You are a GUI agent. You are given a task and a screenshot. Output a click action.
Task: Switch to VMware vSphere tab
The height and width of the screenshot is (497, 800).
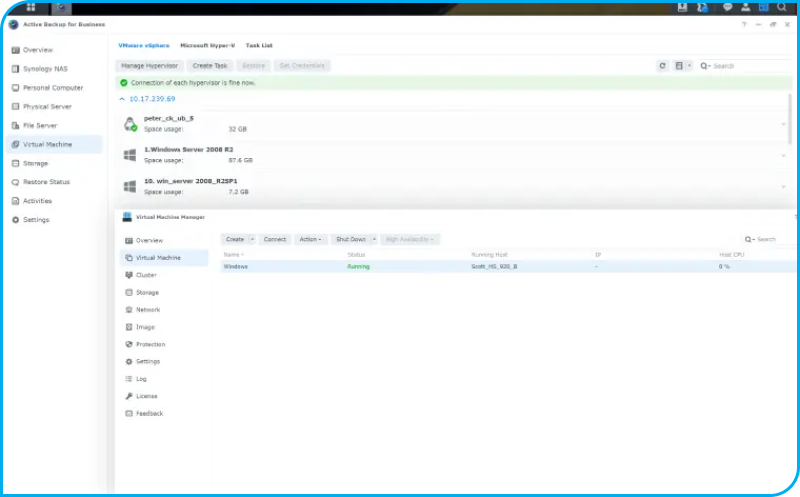click(x=144, y=45)
